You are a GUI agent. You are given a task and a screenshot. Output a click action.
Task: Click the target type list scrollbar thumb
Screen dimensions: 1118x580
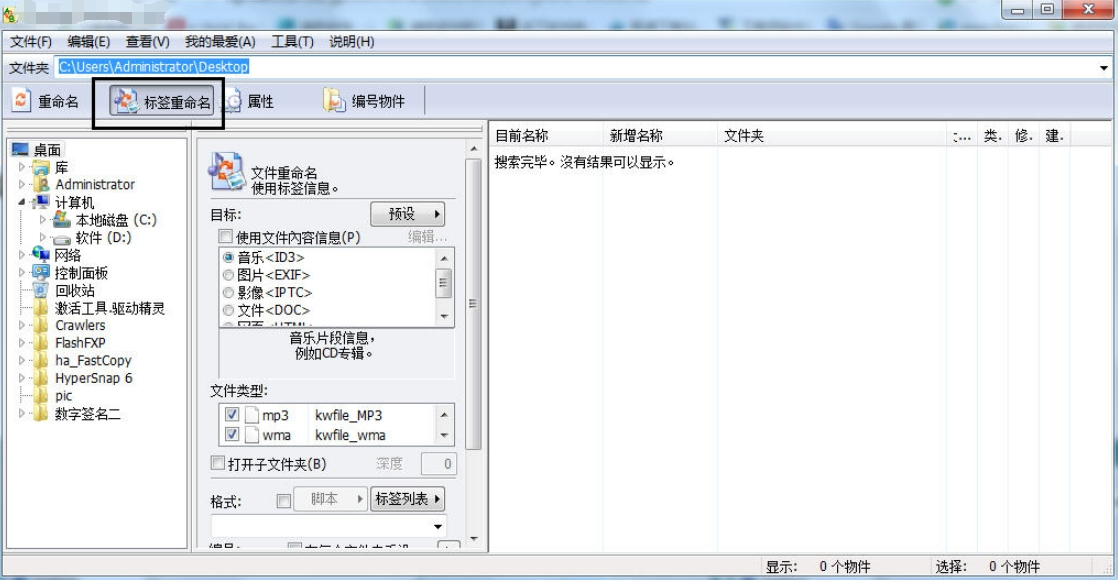point(443,283)
